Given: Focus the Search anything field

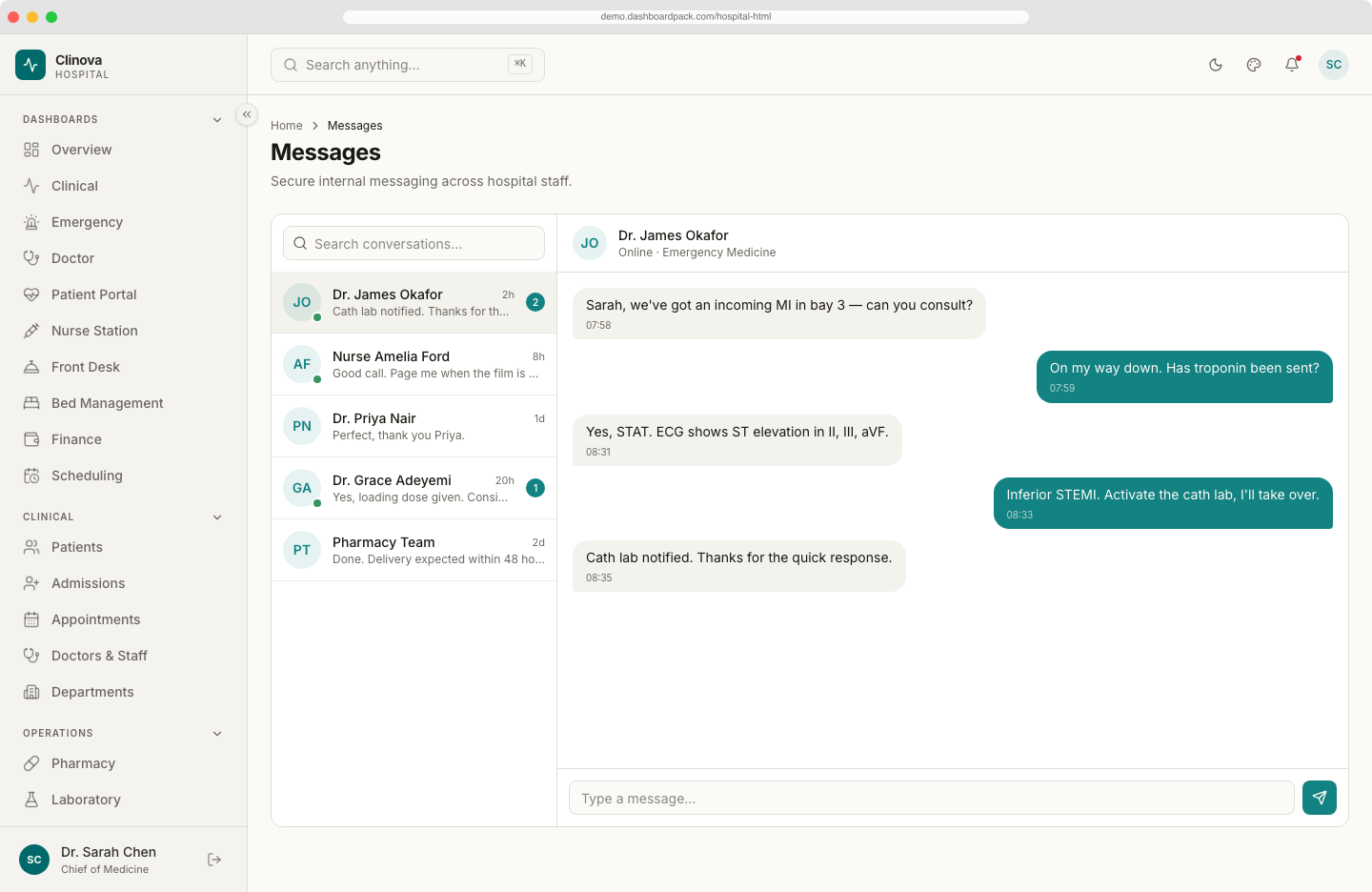Looking at the screenshot, I should point(408,65).
